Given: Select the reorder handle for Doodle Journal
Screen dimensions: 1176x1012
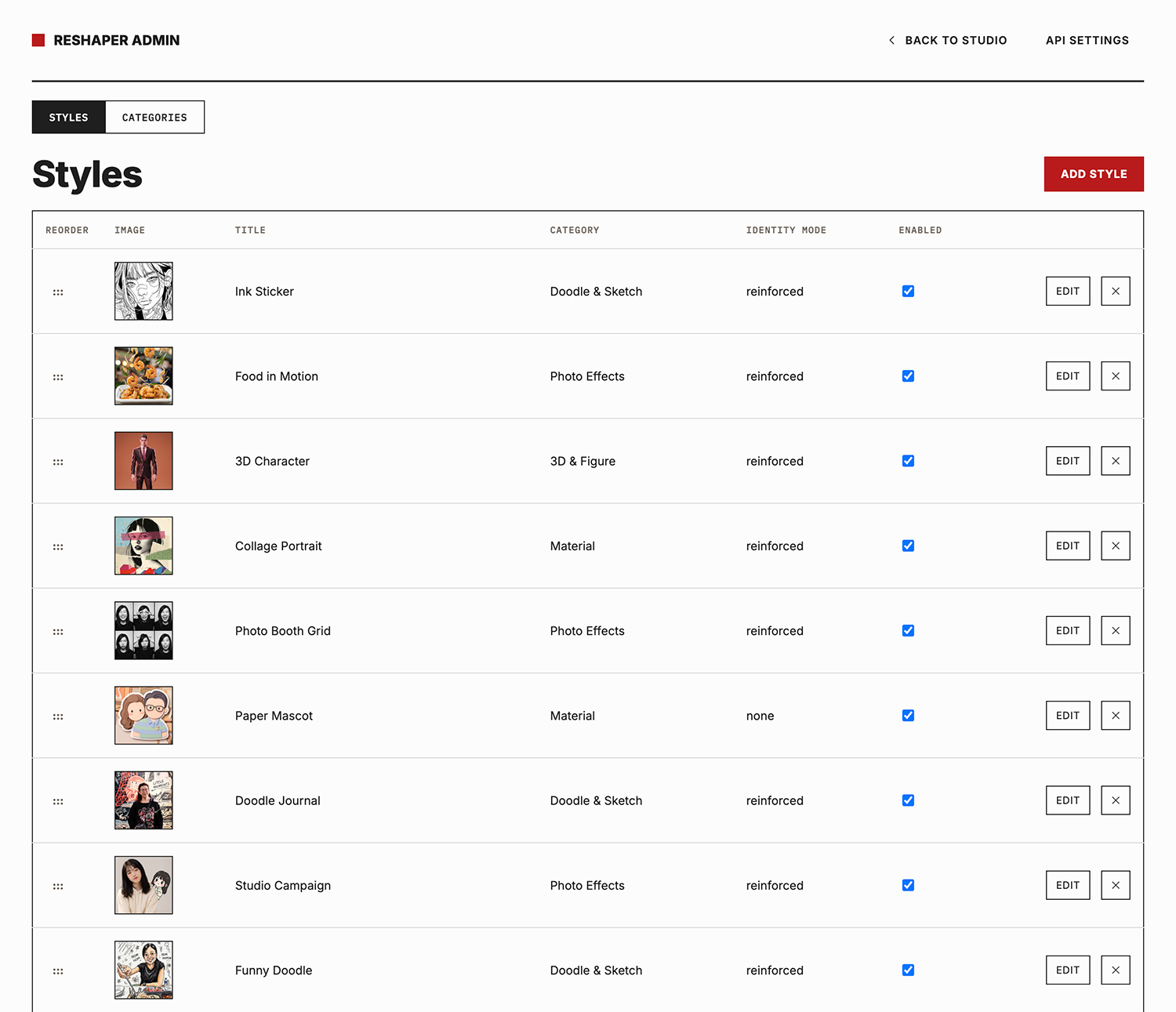Looking at the screenshot, I should tap(58, 801).
